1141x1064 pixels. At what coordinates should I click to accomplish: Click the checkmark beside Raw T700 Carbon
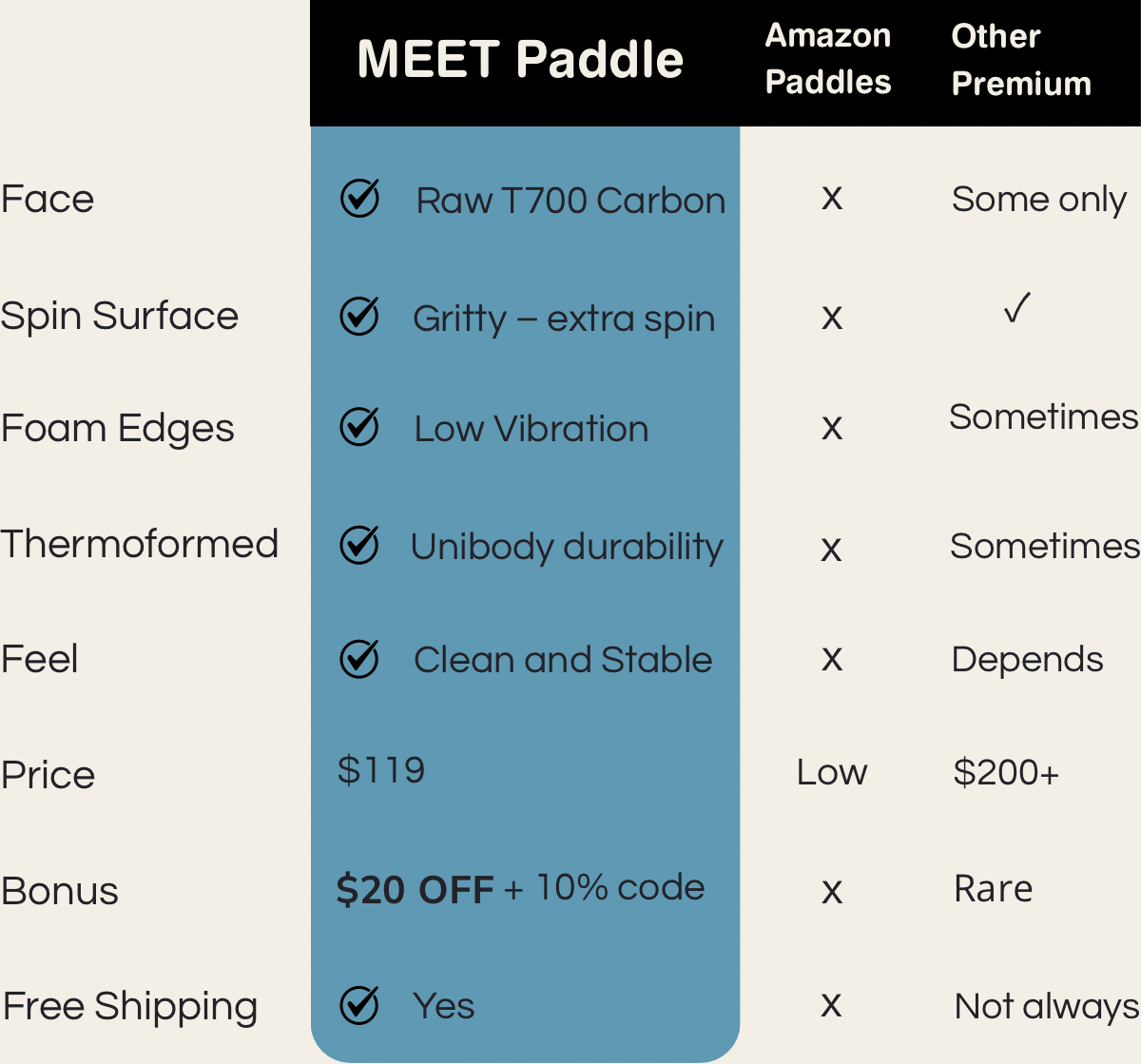click(359, 199)
